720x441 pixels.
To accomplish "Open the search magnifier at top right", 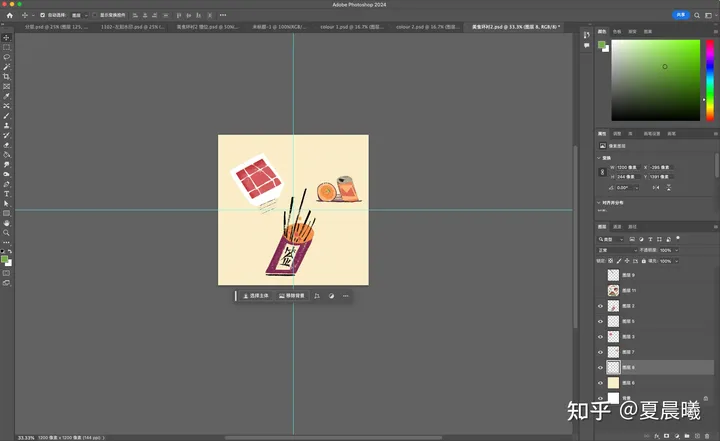I will pos(697,15).
